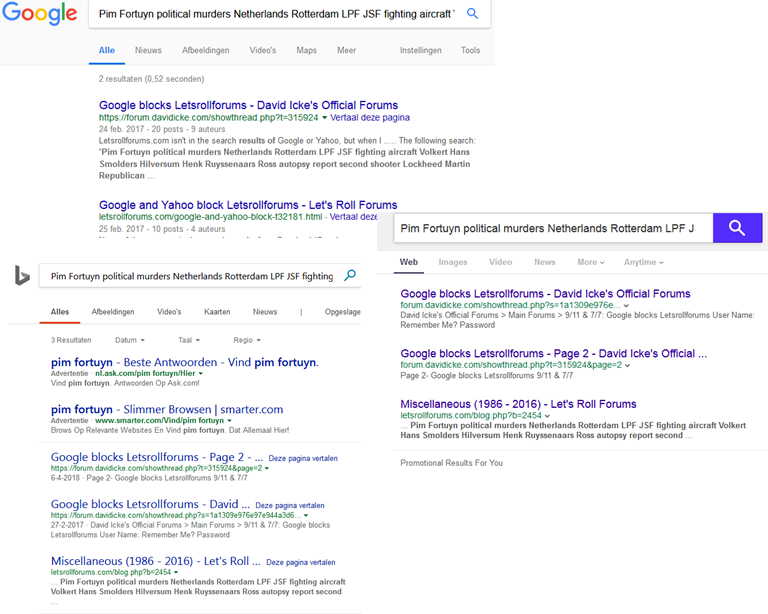Select Bing's Alles tab
The height and width of the screenshot is (614, 768).
(60, 312)
